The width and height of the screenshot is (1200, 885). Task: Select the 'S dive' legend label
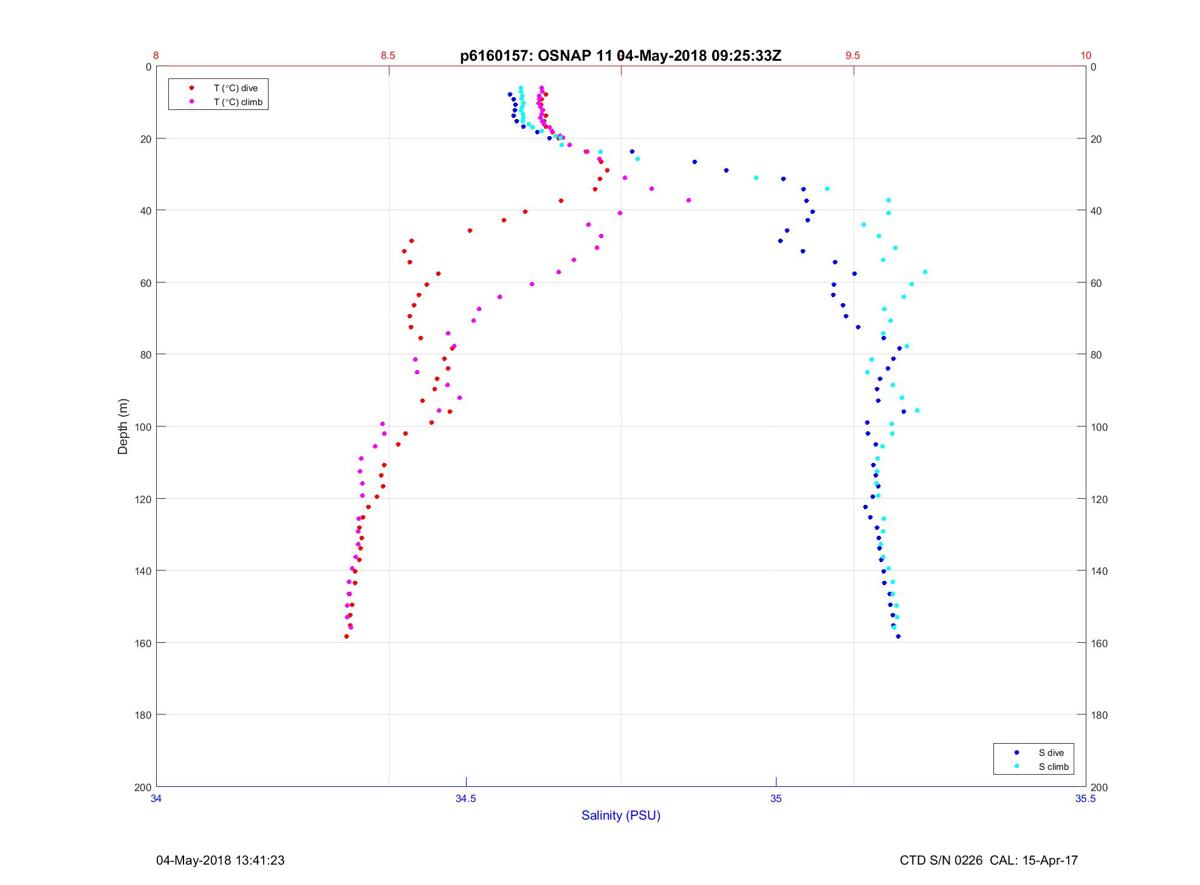click(1050, 752)
